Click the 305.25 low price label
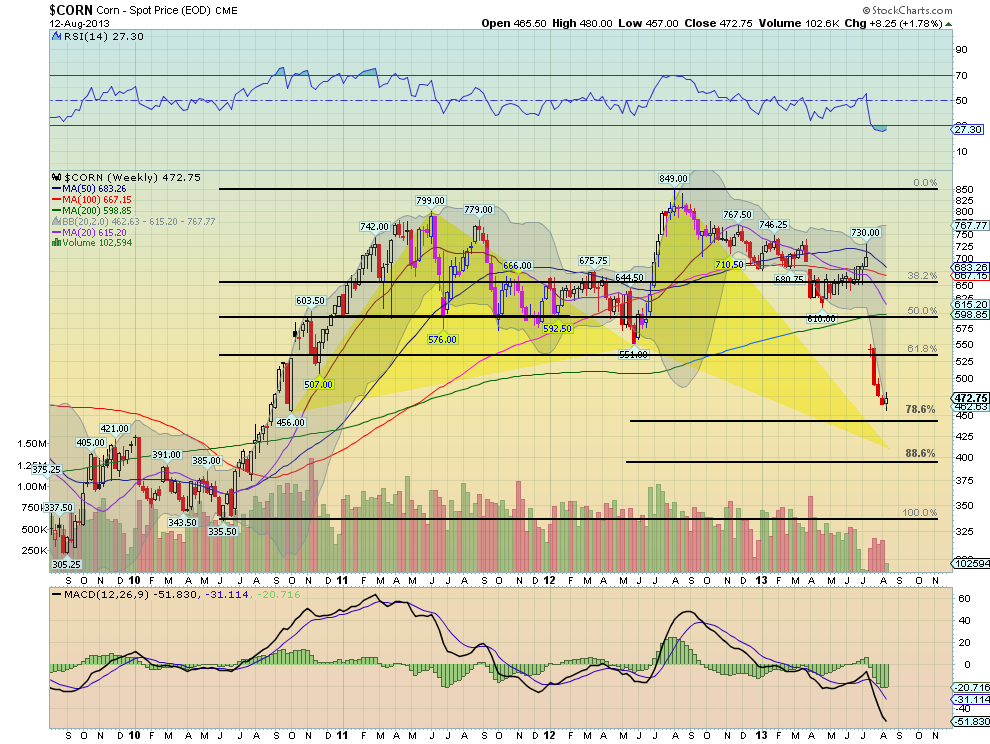This screenshot has width=990, height=744. tap(66, 565)
